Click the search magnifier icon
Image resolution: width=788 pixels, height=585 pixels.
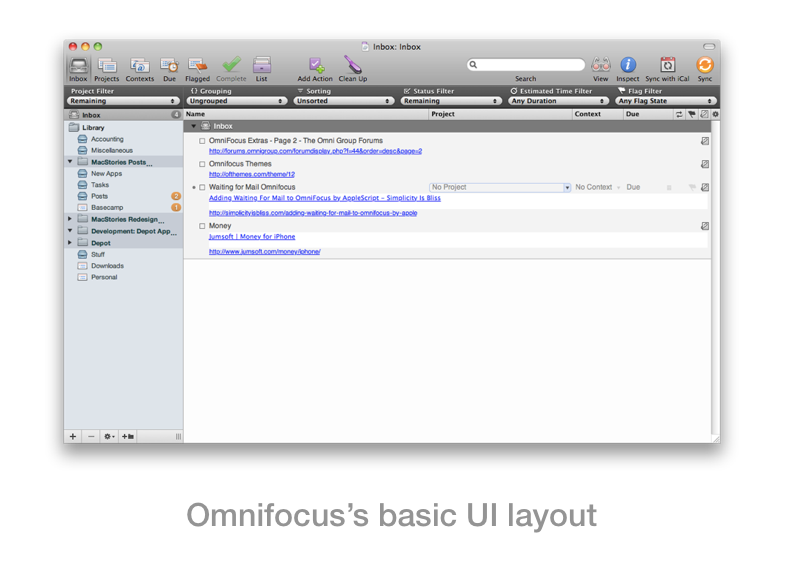(x=473, y=64)
